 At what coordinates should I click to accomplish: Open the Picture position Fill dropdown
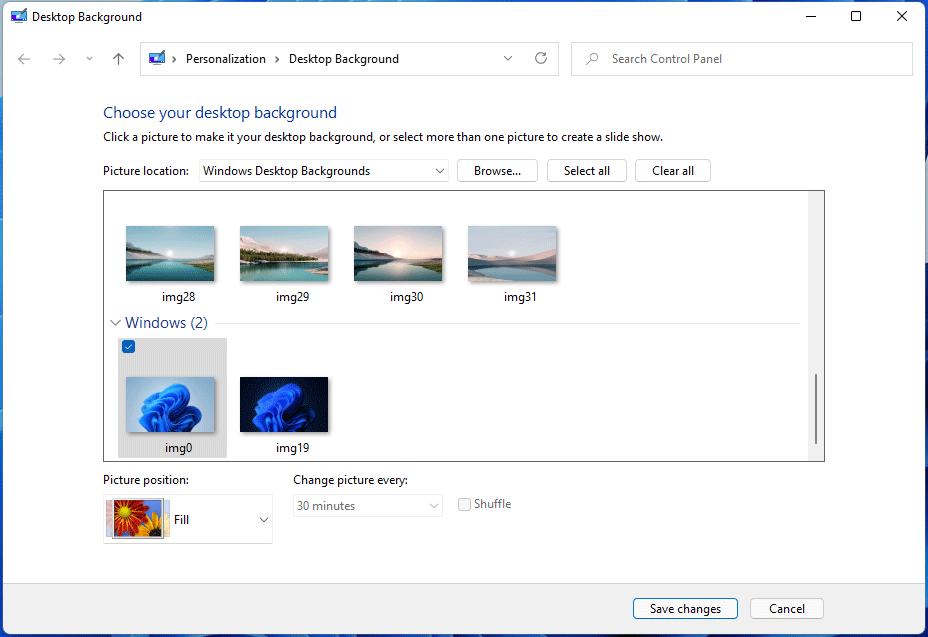click(188, 519)
